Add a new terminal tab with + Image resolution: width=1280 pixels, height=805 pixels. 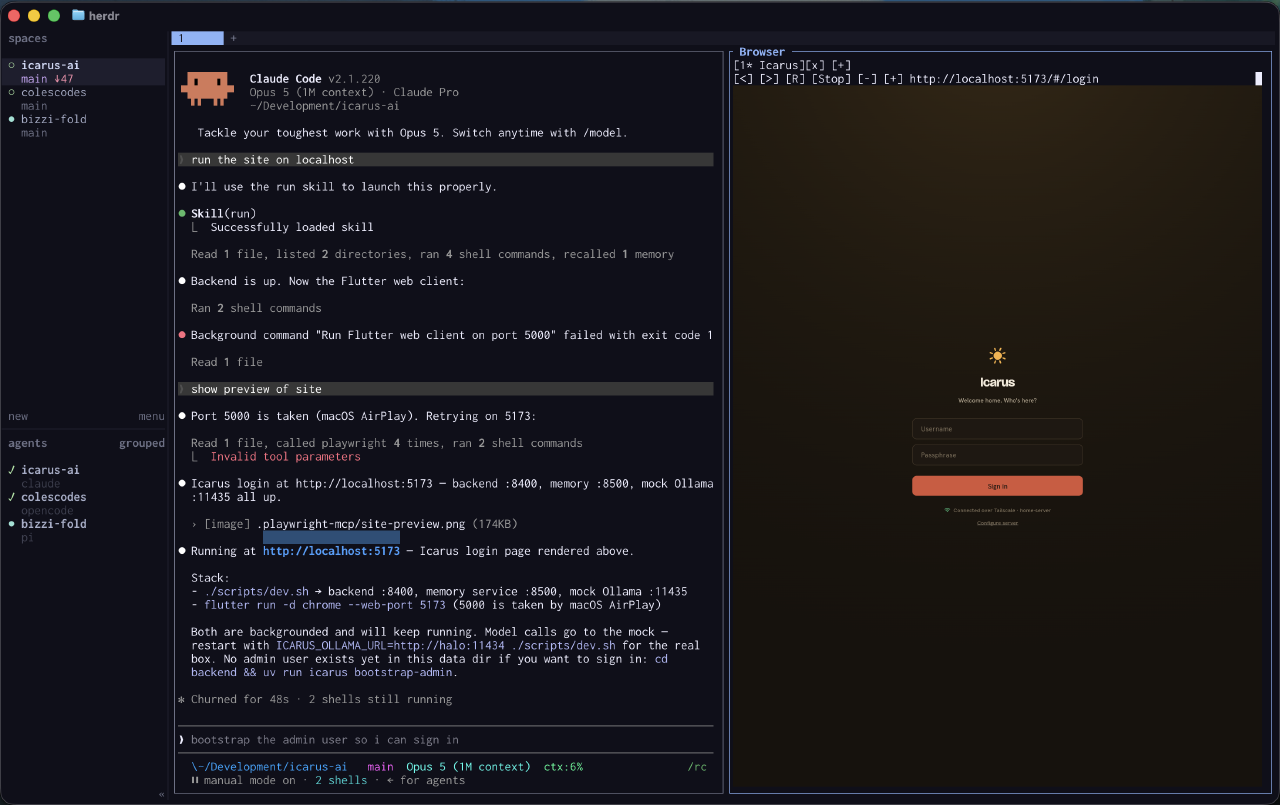point(234,38)
